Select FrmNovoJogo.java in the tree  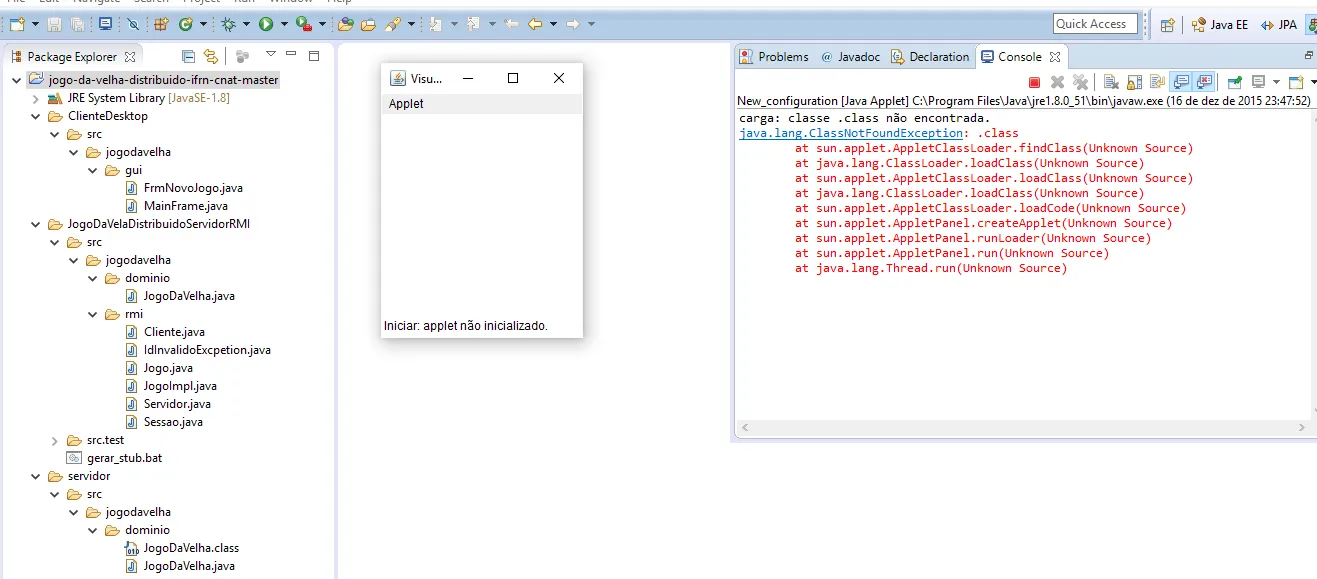pyautogui.click(x=184, y=188)
